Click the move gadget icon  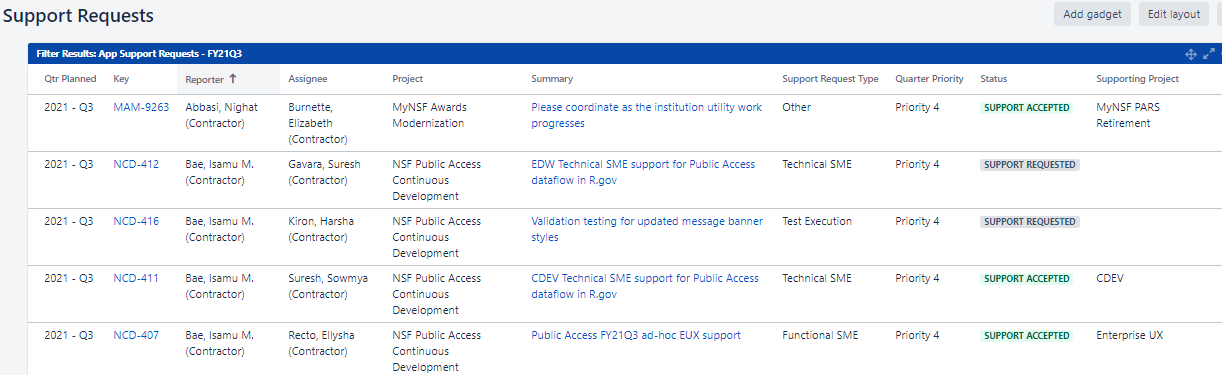[1191, 54]
